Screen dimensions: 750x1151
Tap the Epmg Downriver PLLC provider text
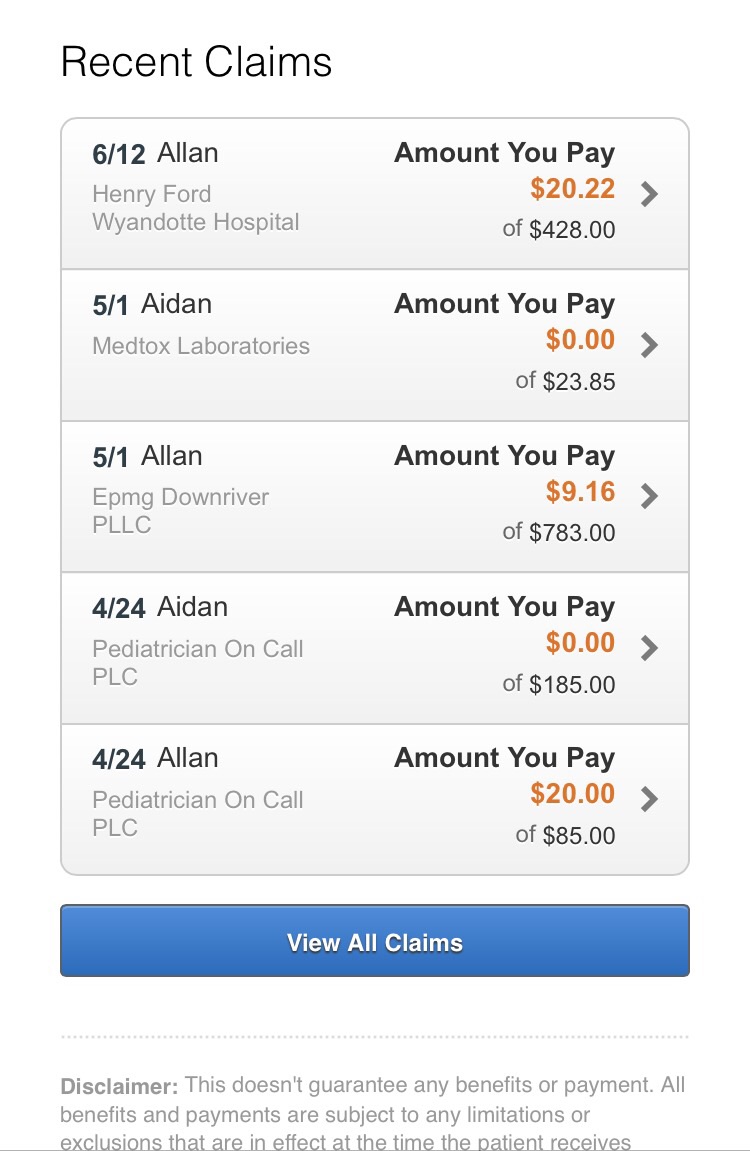pyautogui.click(x=180, y=510)
